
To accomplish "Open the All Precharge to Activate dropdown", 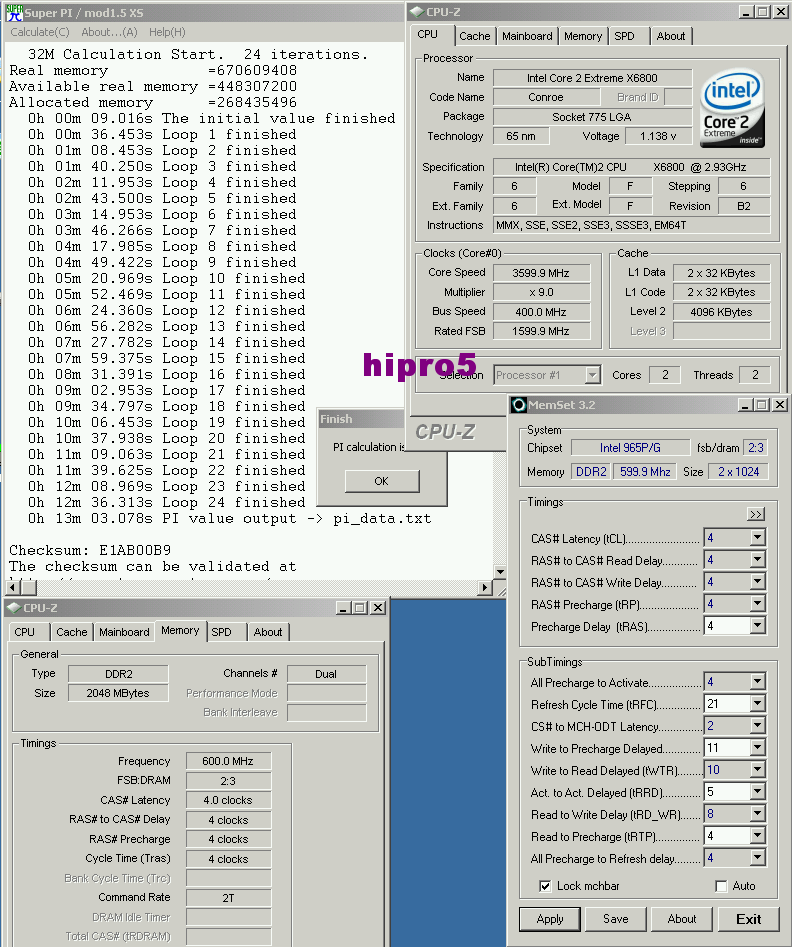I will (x=758, y=681).
